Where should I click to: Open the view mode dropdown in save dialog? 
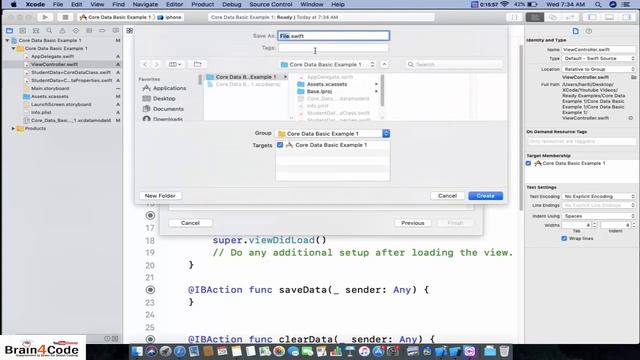(x=175, y=64)
